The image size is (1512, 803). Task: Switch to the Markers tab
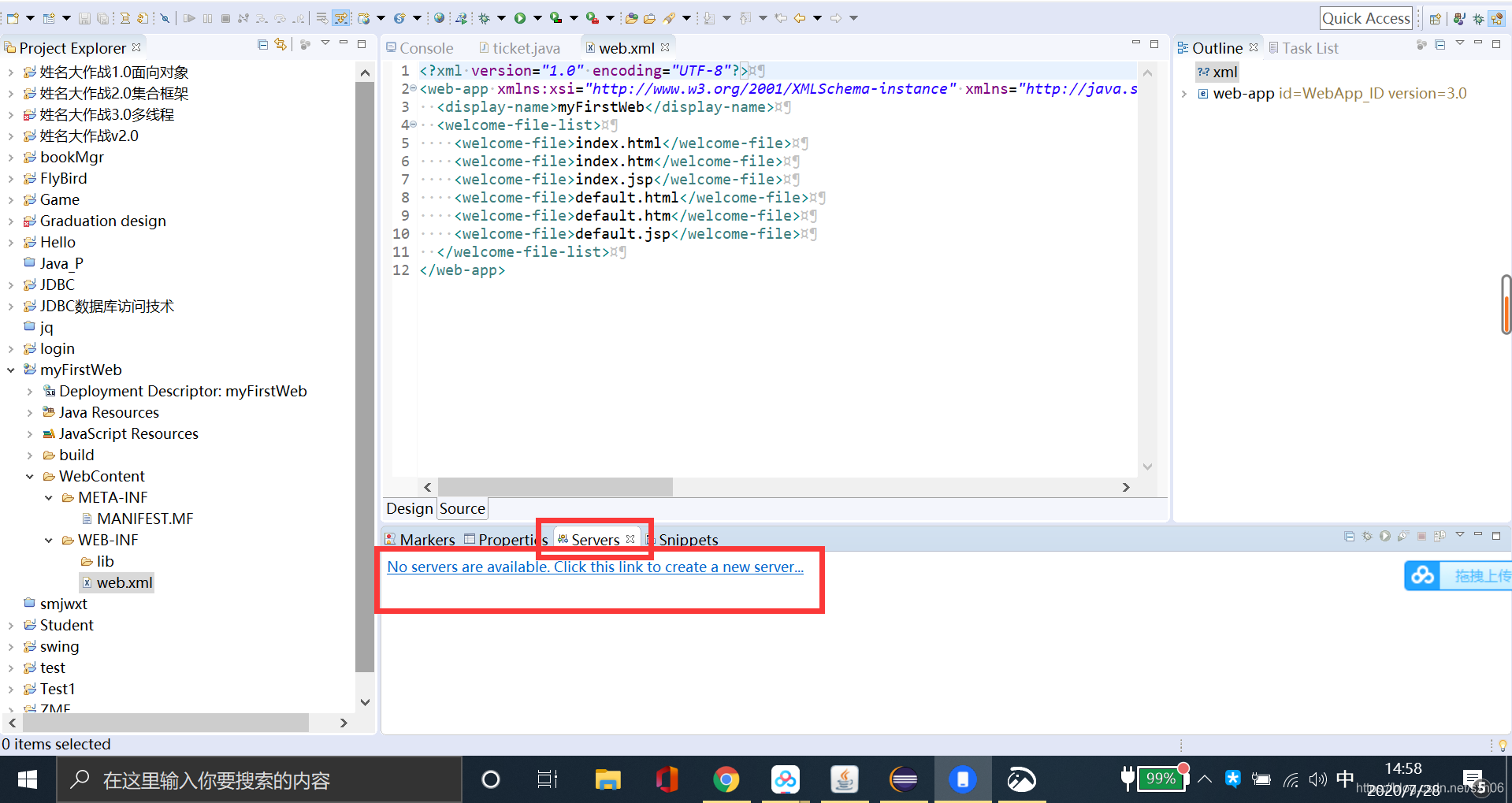[419, 540]
